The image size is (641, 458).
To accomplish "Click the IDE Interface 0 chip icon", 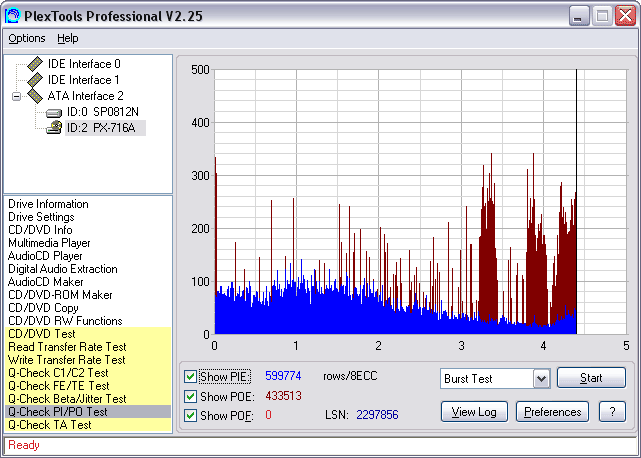I will tap(35, 64).
